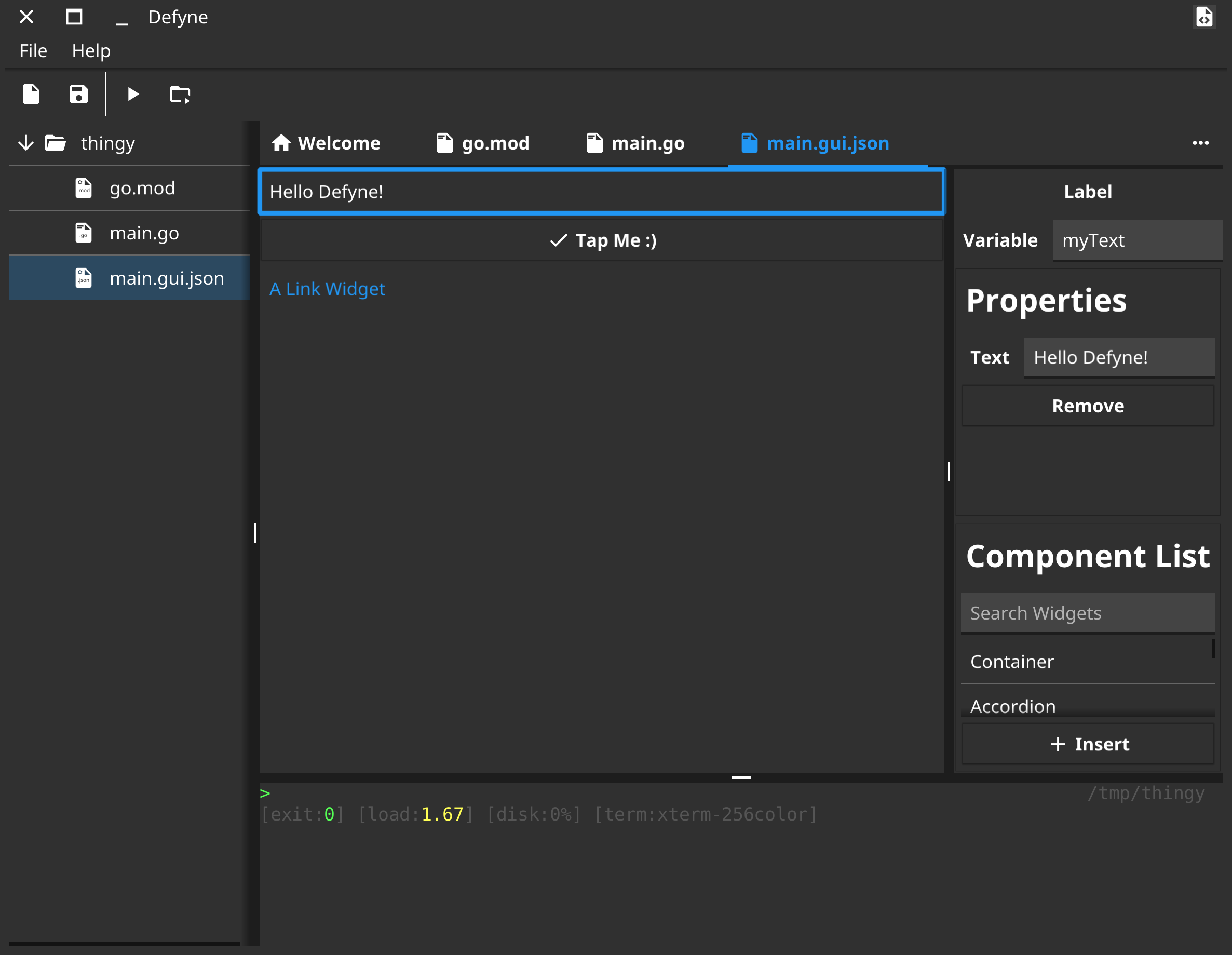Open the Help menu
Screen dimensions: 1232x955
coord(91,51)
